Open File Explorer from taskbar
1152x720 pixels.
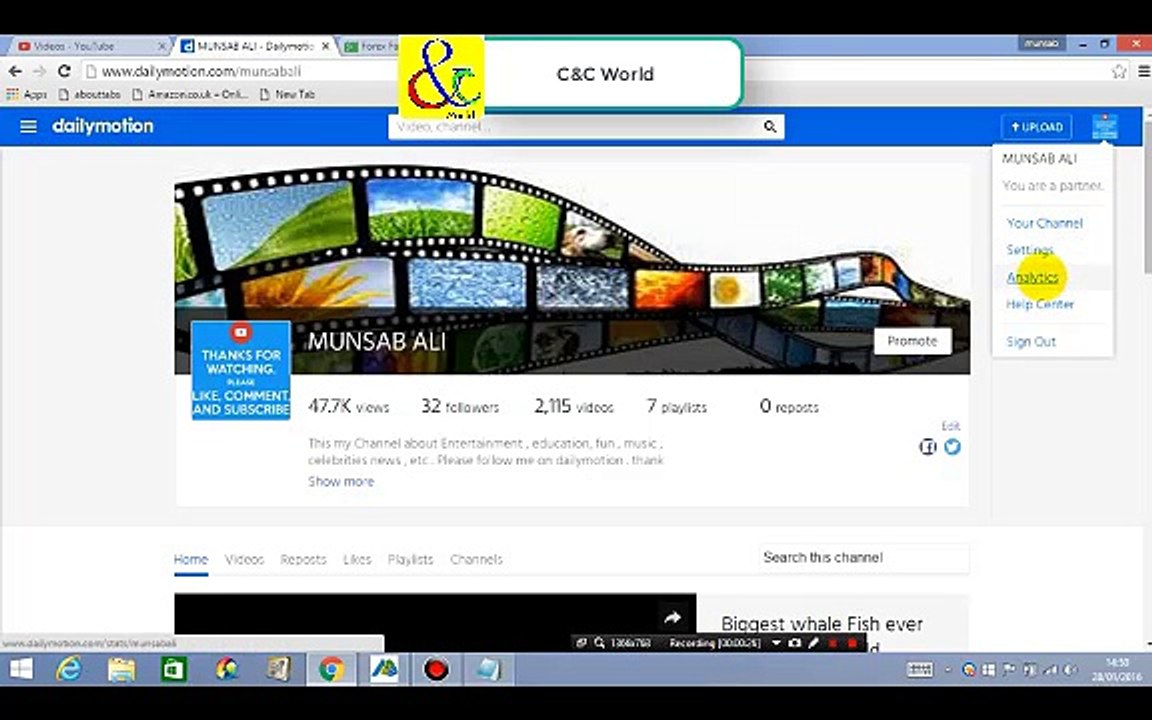click(121, 669)
